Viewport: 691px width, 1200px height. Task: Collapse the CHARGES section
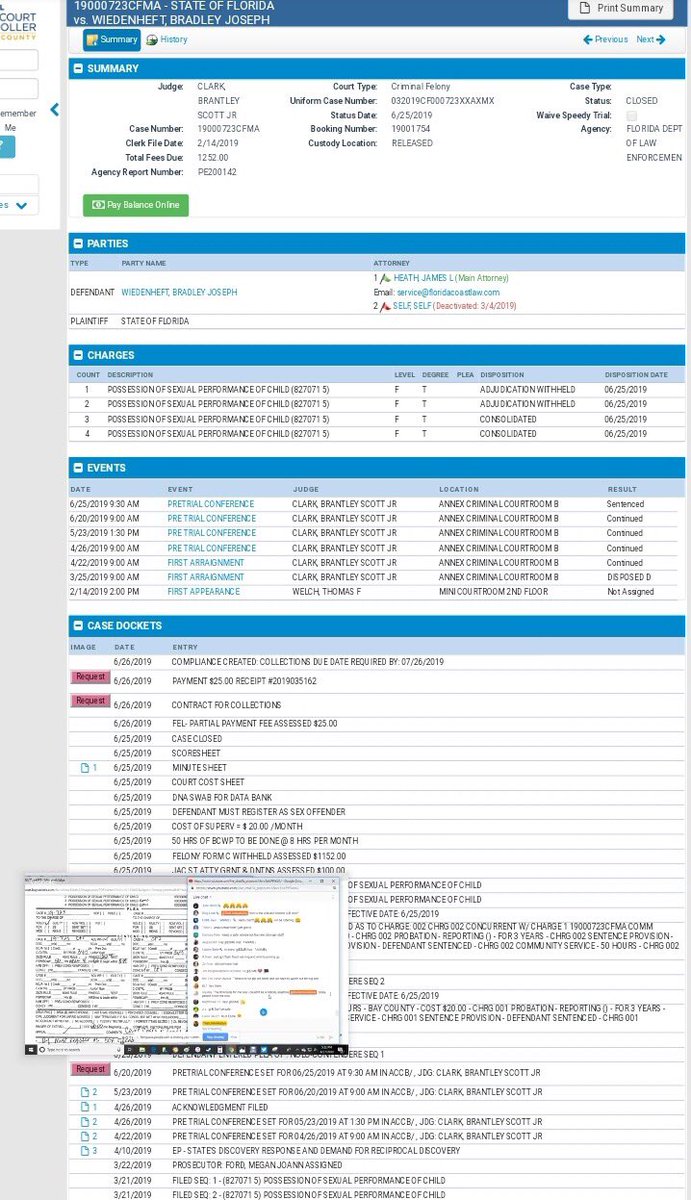[78, 355]
